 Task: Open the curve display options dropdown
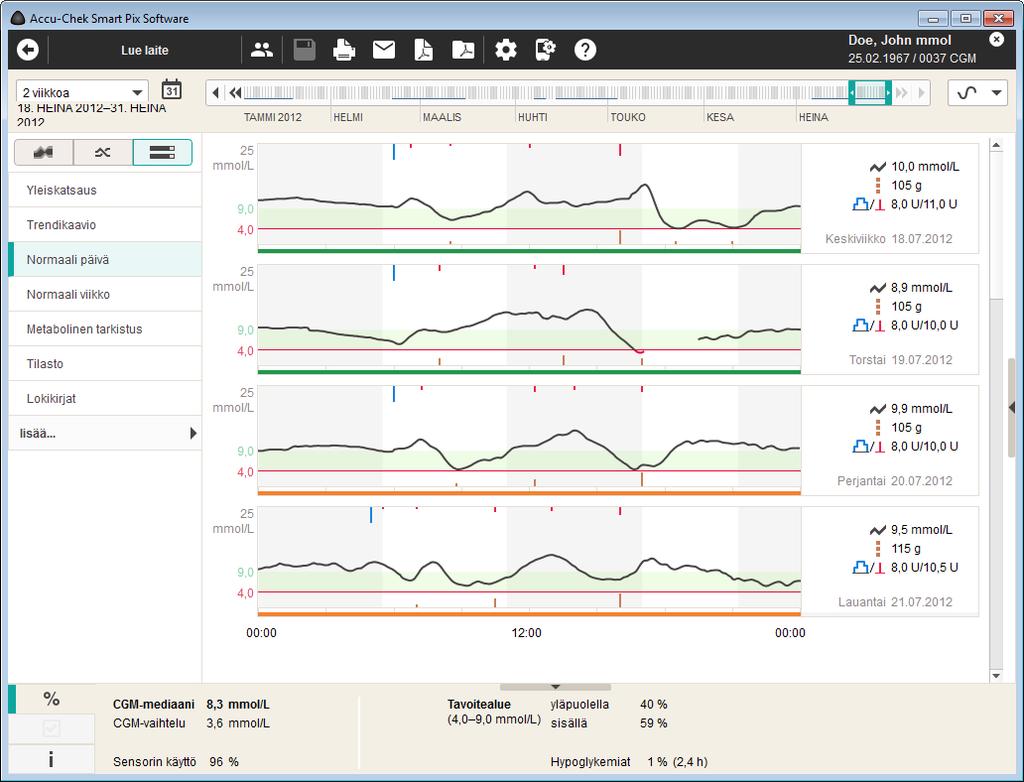978,93
